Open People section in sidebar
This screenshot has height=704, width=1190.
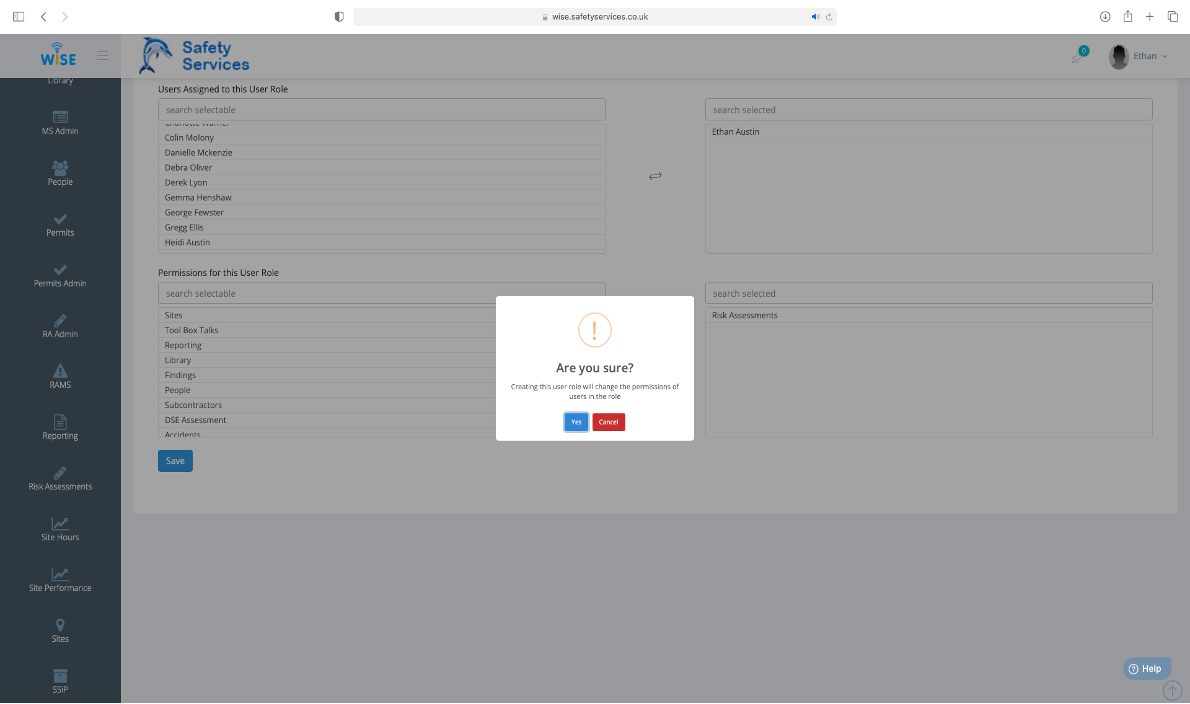[60, 174]
